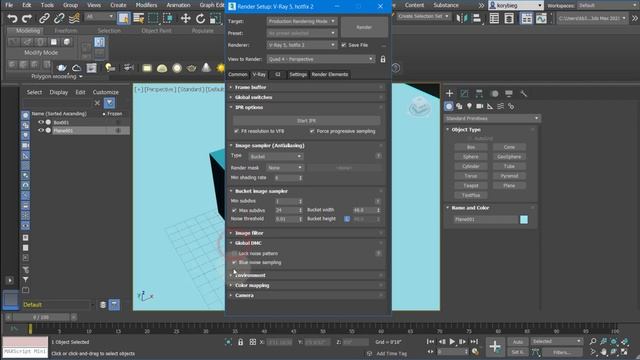The width and height of the screenshot is (640, 360).
Task: Click the V-Ray sun light icon
Action: [221, 68]
